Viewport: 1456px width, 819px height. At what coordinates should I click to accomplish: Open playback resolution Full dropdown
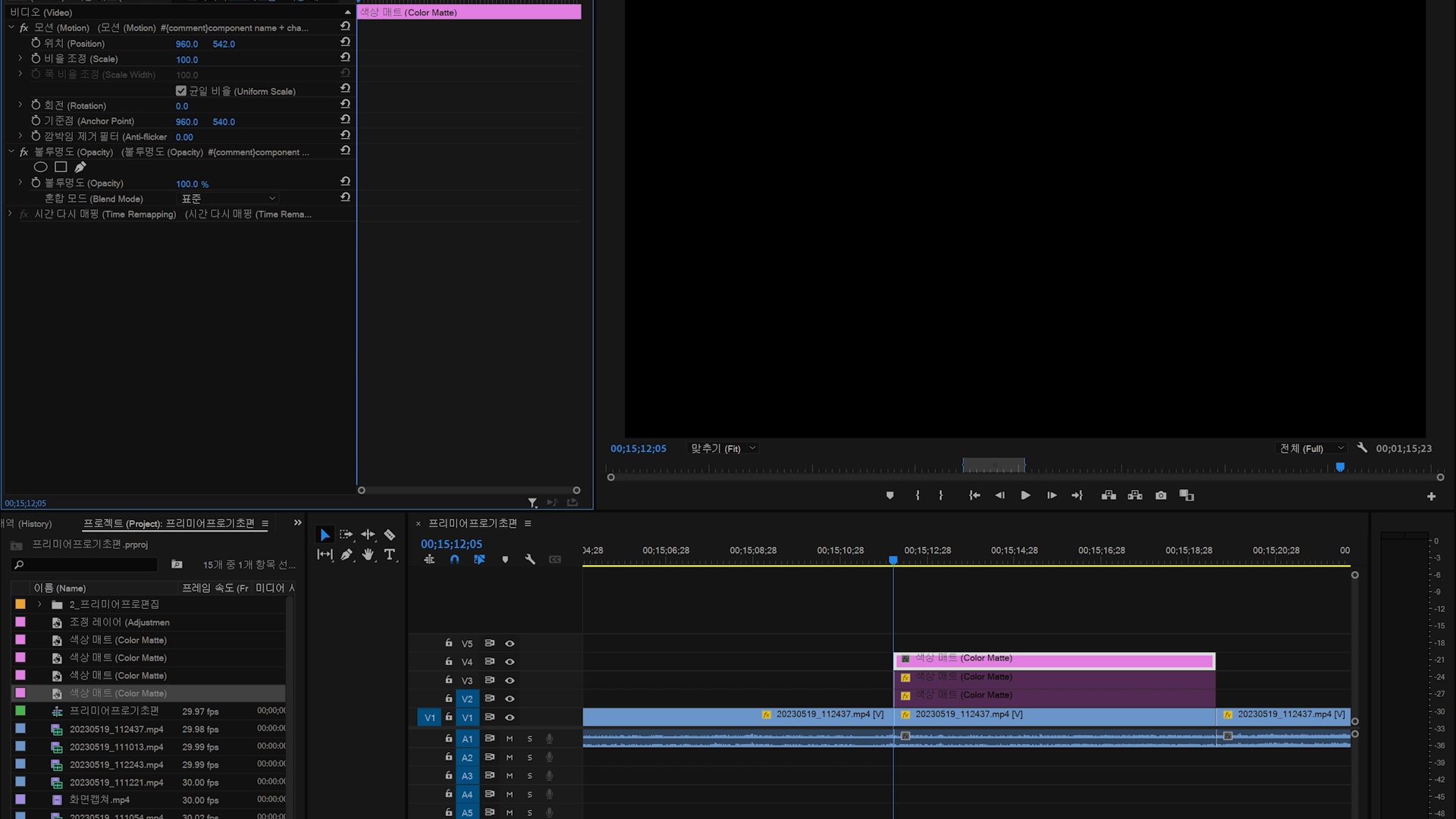pyautogui.click(x=1312, y=448)
